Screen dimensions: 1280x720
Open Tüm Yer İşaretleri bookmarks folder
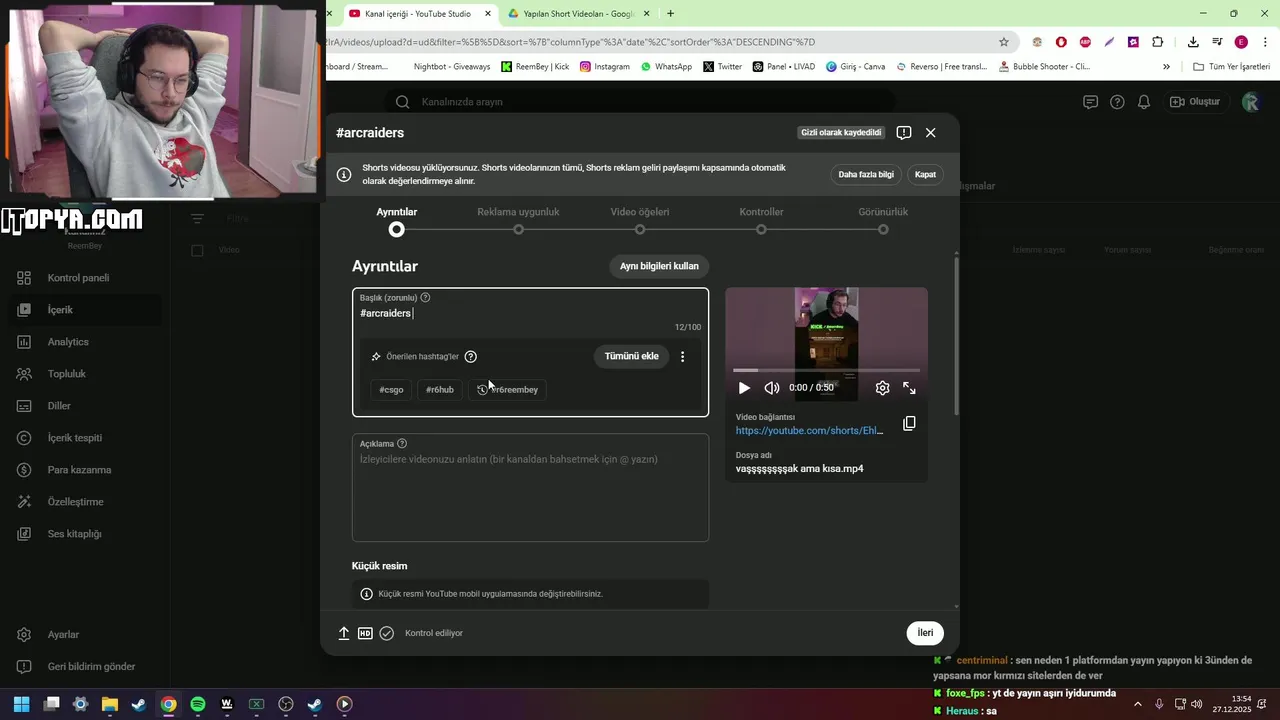pyautogui.click(x=1232, y=67)
